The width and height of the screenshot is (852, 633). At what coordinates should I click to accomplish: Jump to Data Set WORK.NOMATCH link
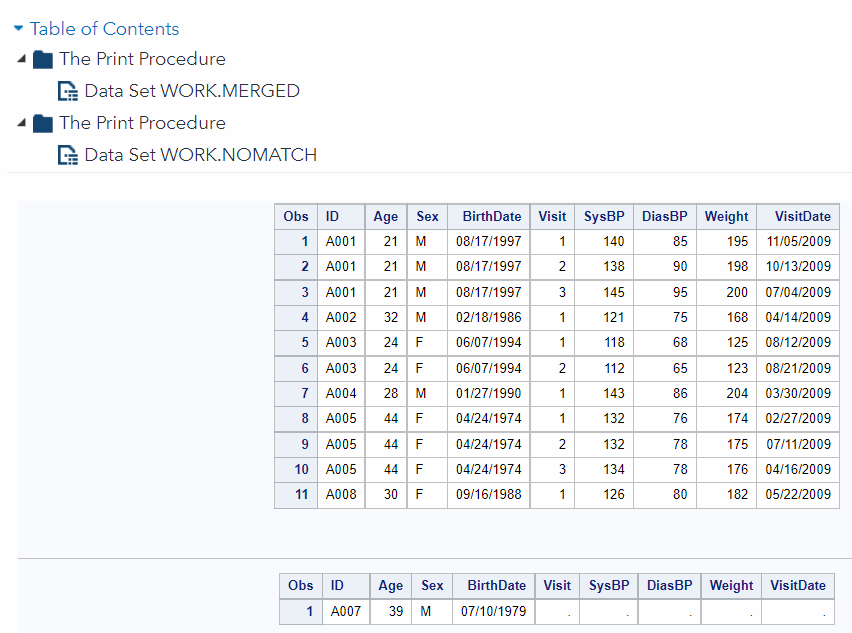point(200,155)
